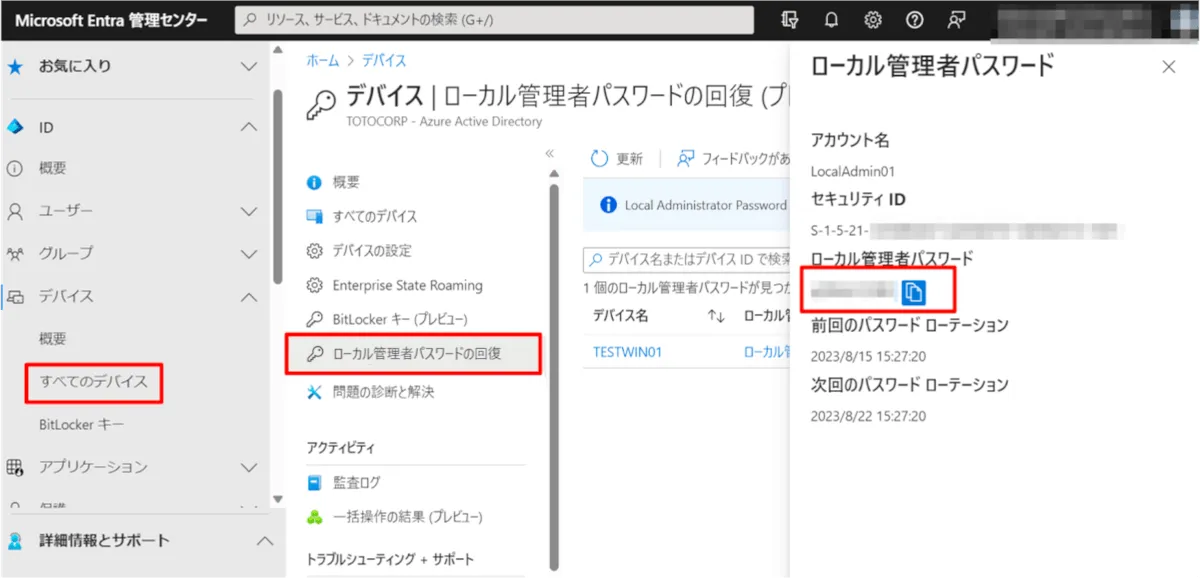The height and width of the screenshot is (578, 1200).
Task: Expand お気に入り section
Action: (x=250, y=67)
